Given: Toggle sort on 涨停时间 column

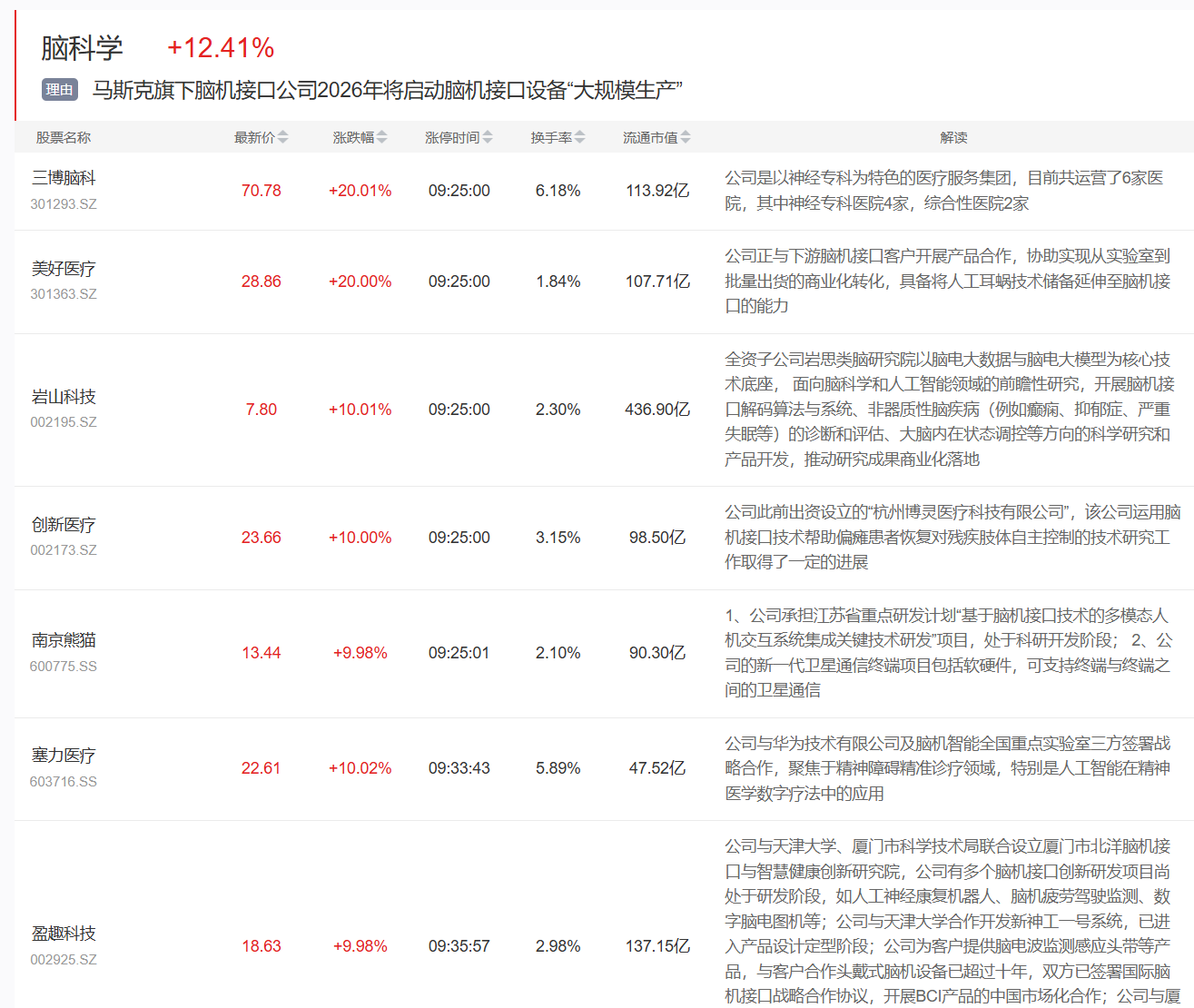Looking at the screenshot, I should [x=488, y=138].
